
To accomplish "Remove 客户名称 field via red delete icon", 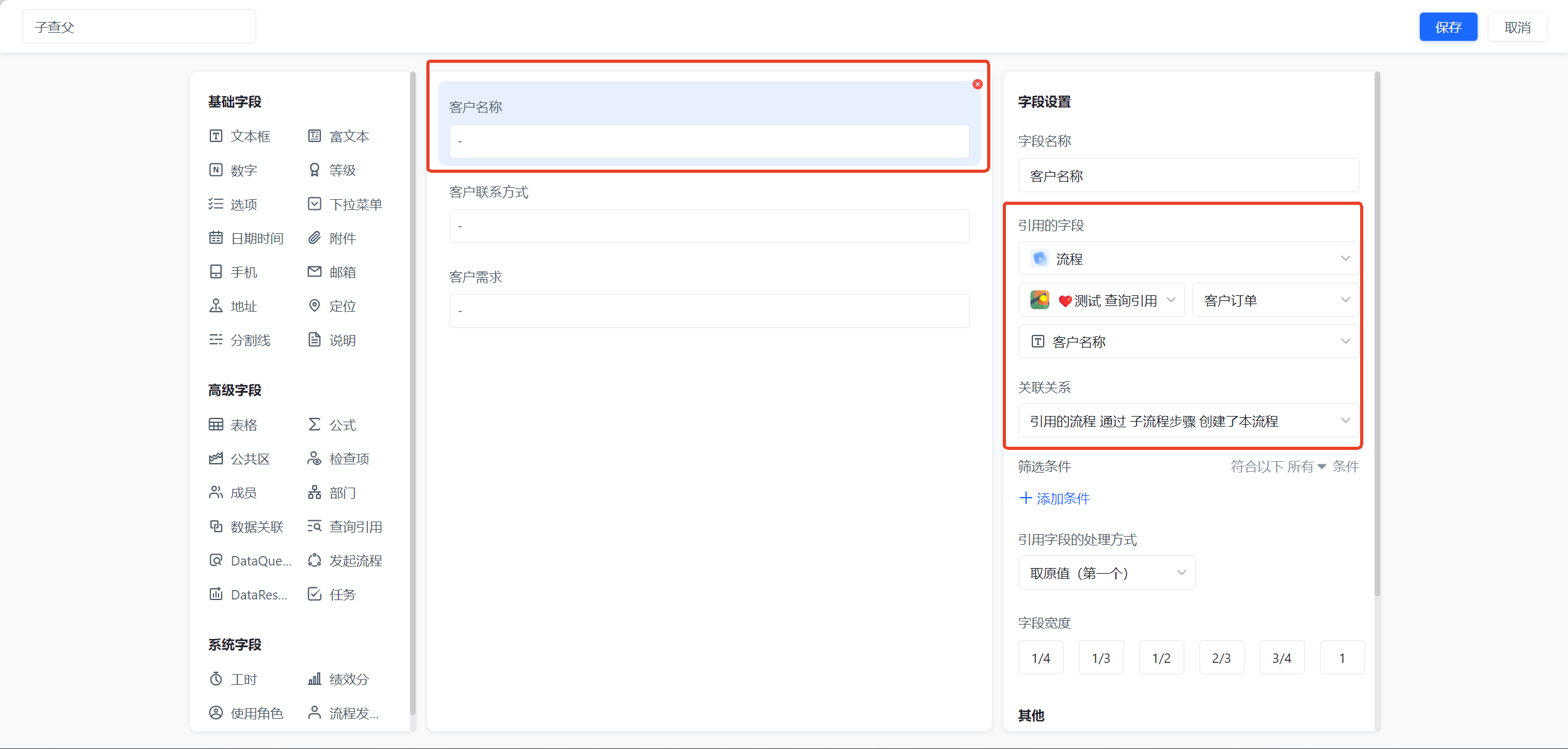I will 978,84.
